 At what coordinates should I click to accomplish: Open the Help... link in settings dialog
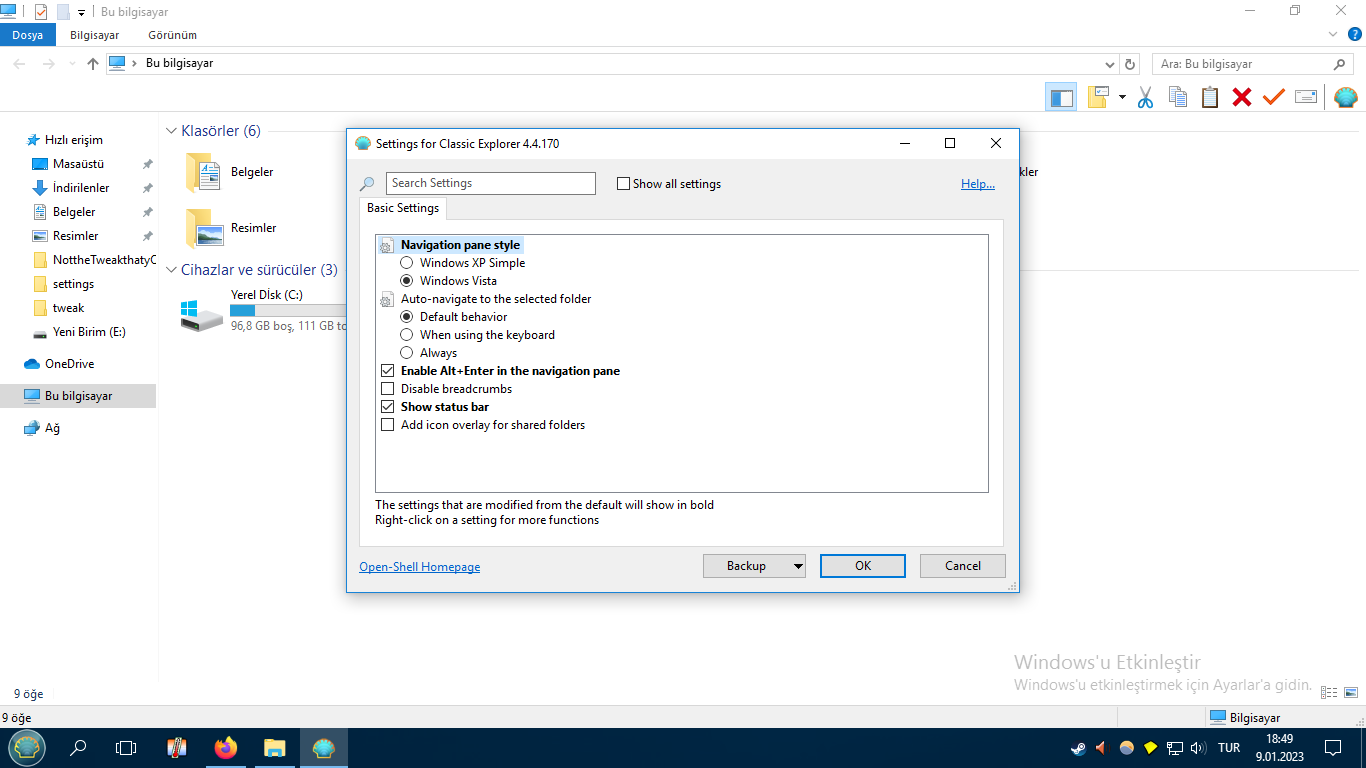(978, 184)
